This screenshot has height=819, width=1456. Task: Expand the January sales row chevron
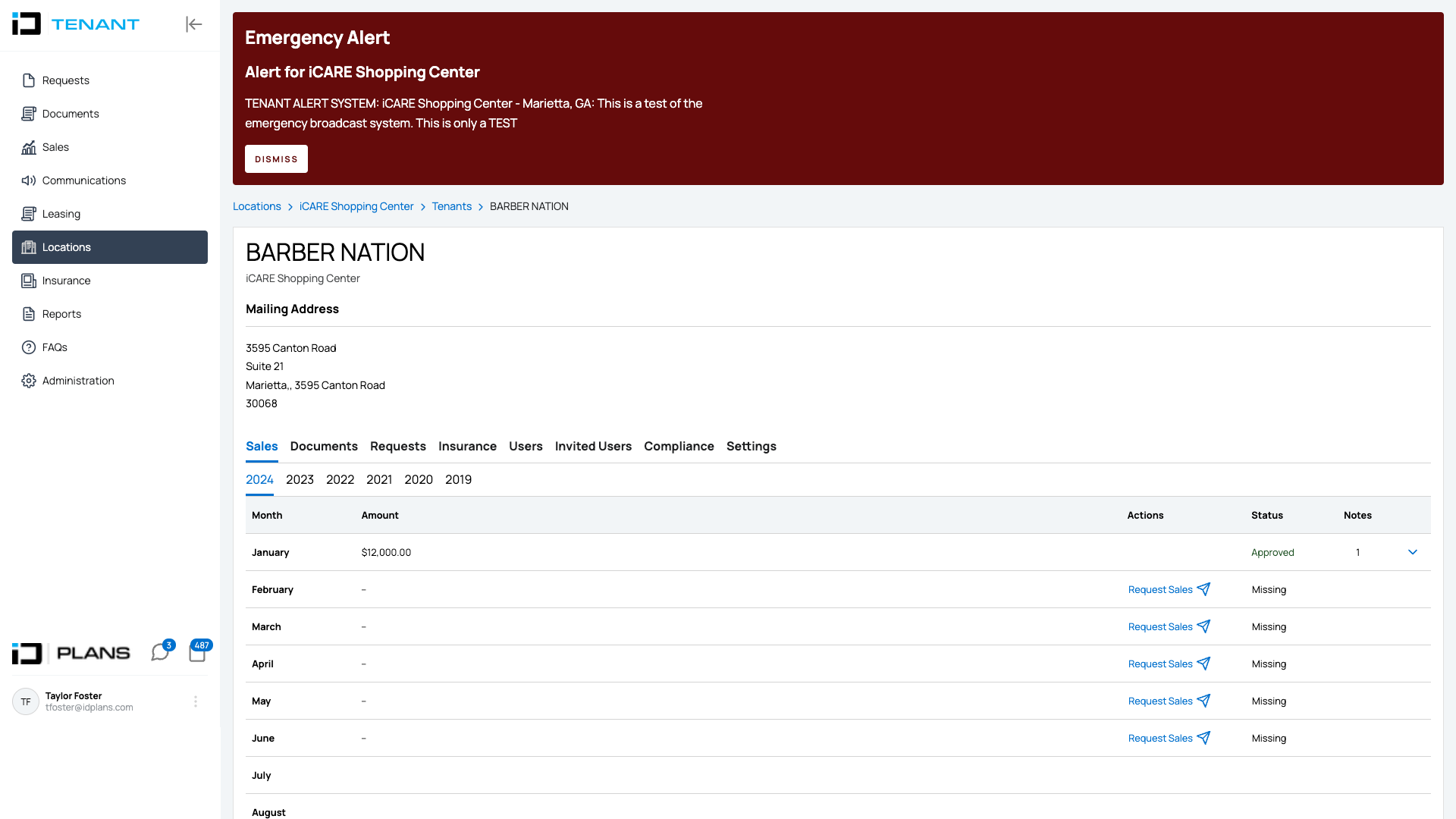click(x=1413, y=551)
